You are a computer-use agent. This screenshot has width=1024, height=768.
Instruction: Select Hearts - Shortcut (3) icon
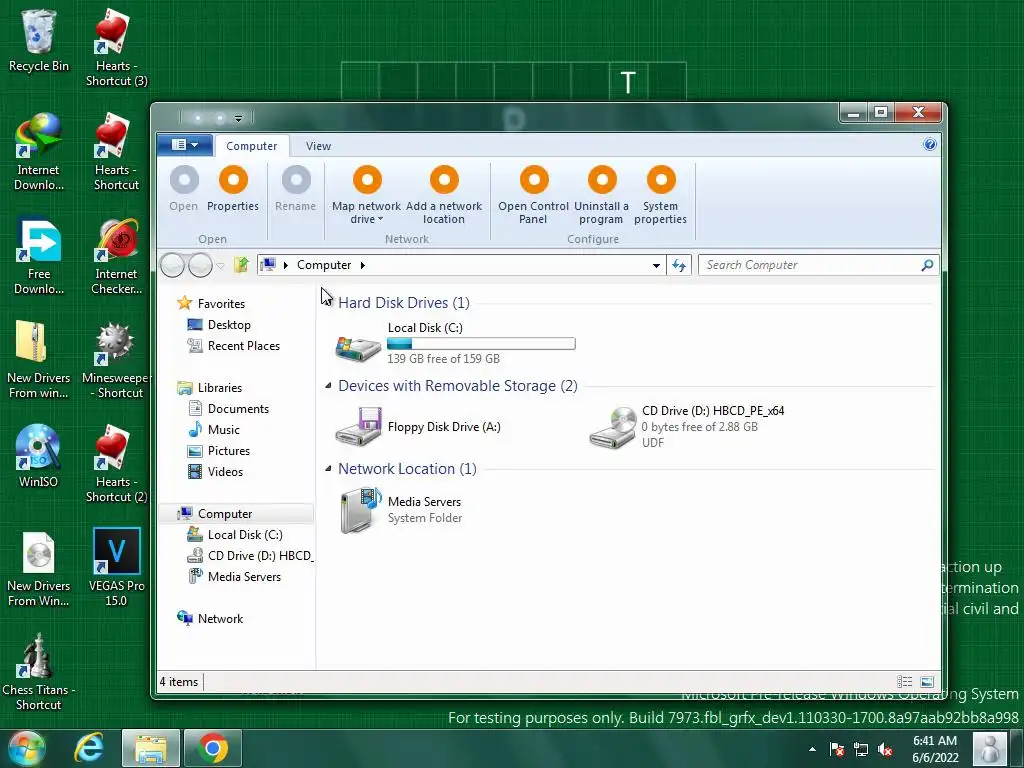click(116, 48)
